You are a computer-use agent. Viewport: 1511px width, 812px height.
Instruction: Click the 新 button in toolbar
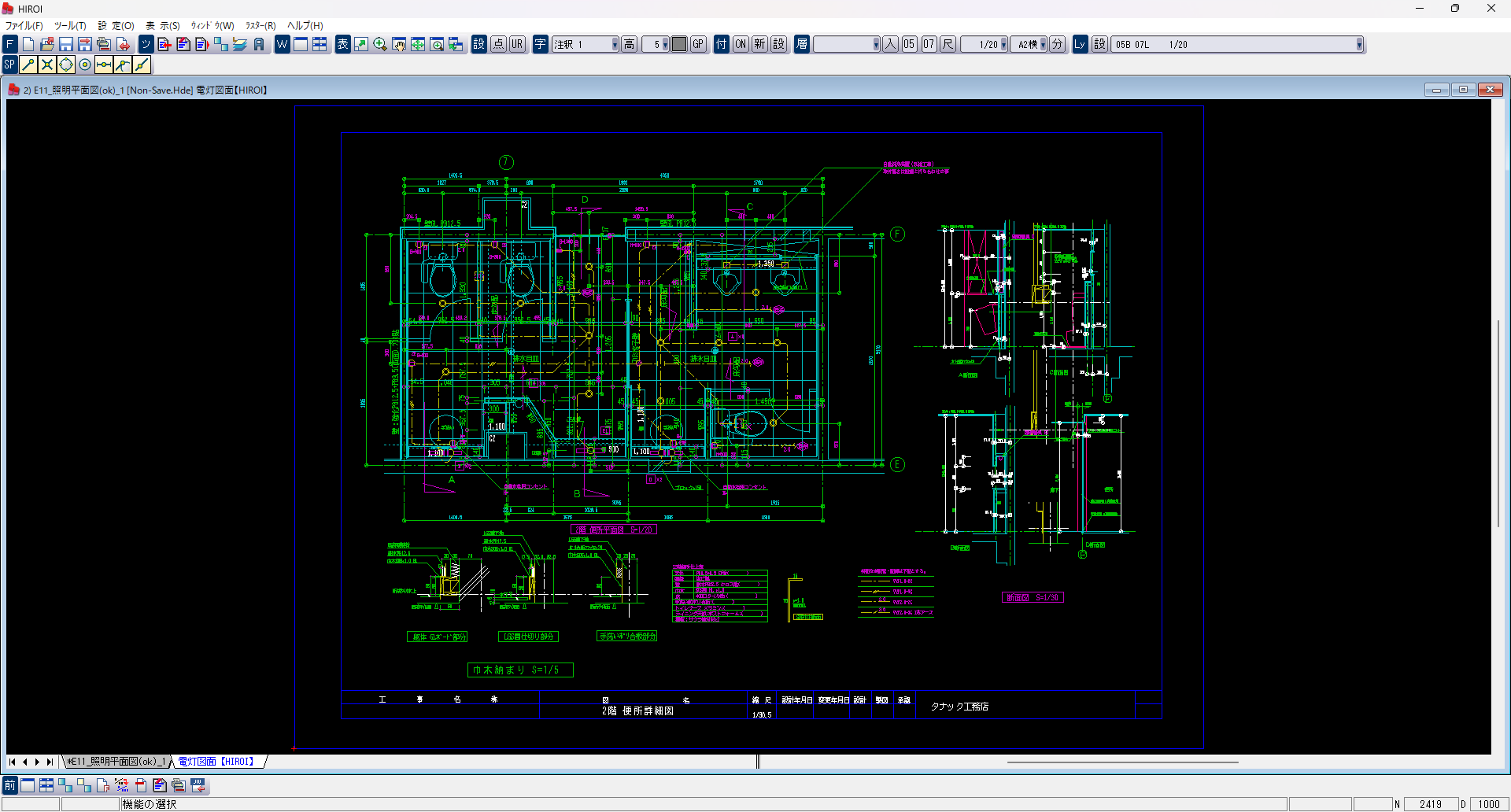point(759,45)
